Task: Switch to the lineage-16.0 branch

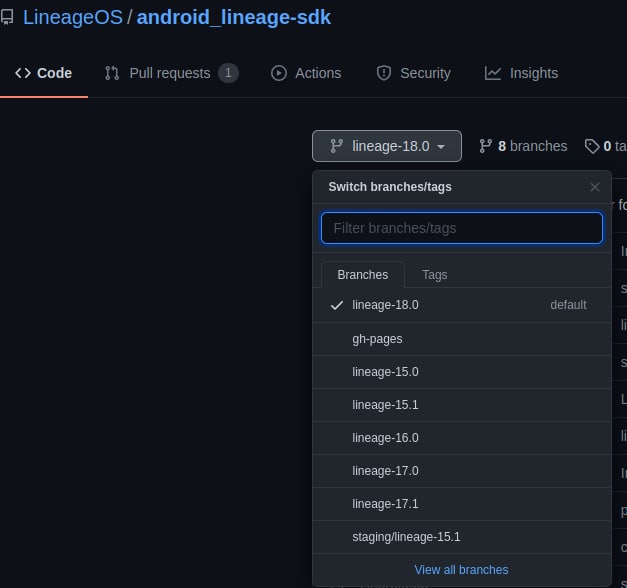Action: click(x=462, y=438)
